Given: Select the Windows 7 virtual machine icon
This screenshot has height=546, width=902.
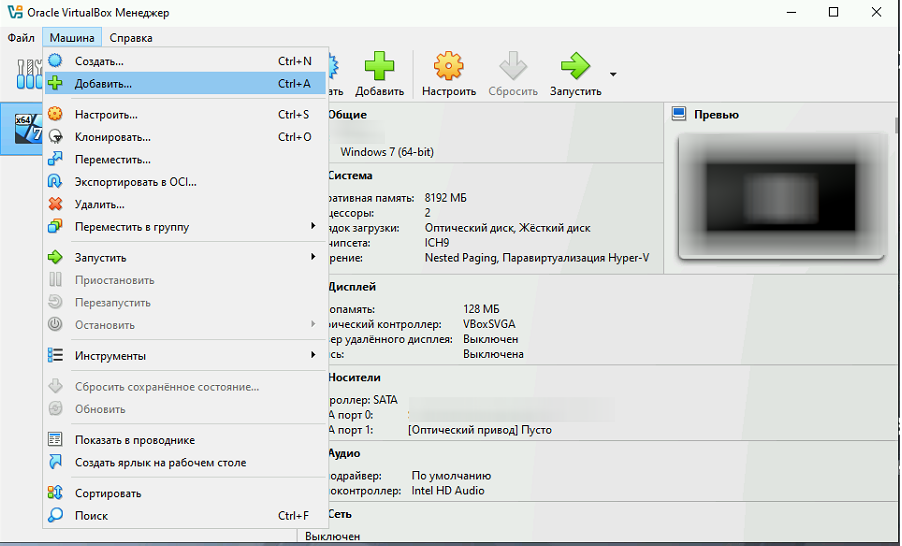Looking at the screenshot, I should click(x=25, y=130).
